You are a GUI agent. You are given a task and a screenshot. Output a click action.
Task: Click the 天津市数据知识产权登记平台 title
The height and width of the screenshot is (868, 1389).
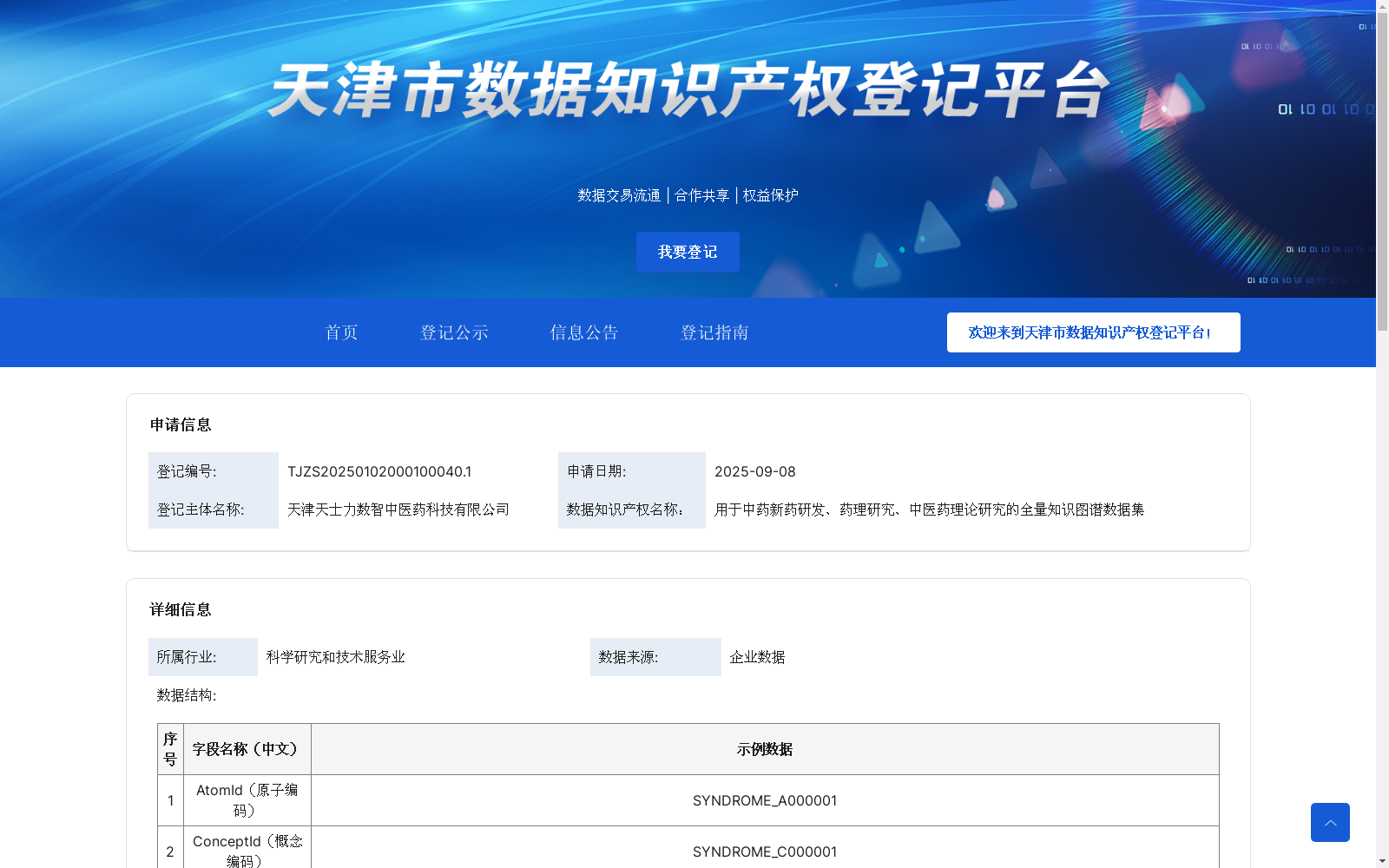tap(688, 89)
